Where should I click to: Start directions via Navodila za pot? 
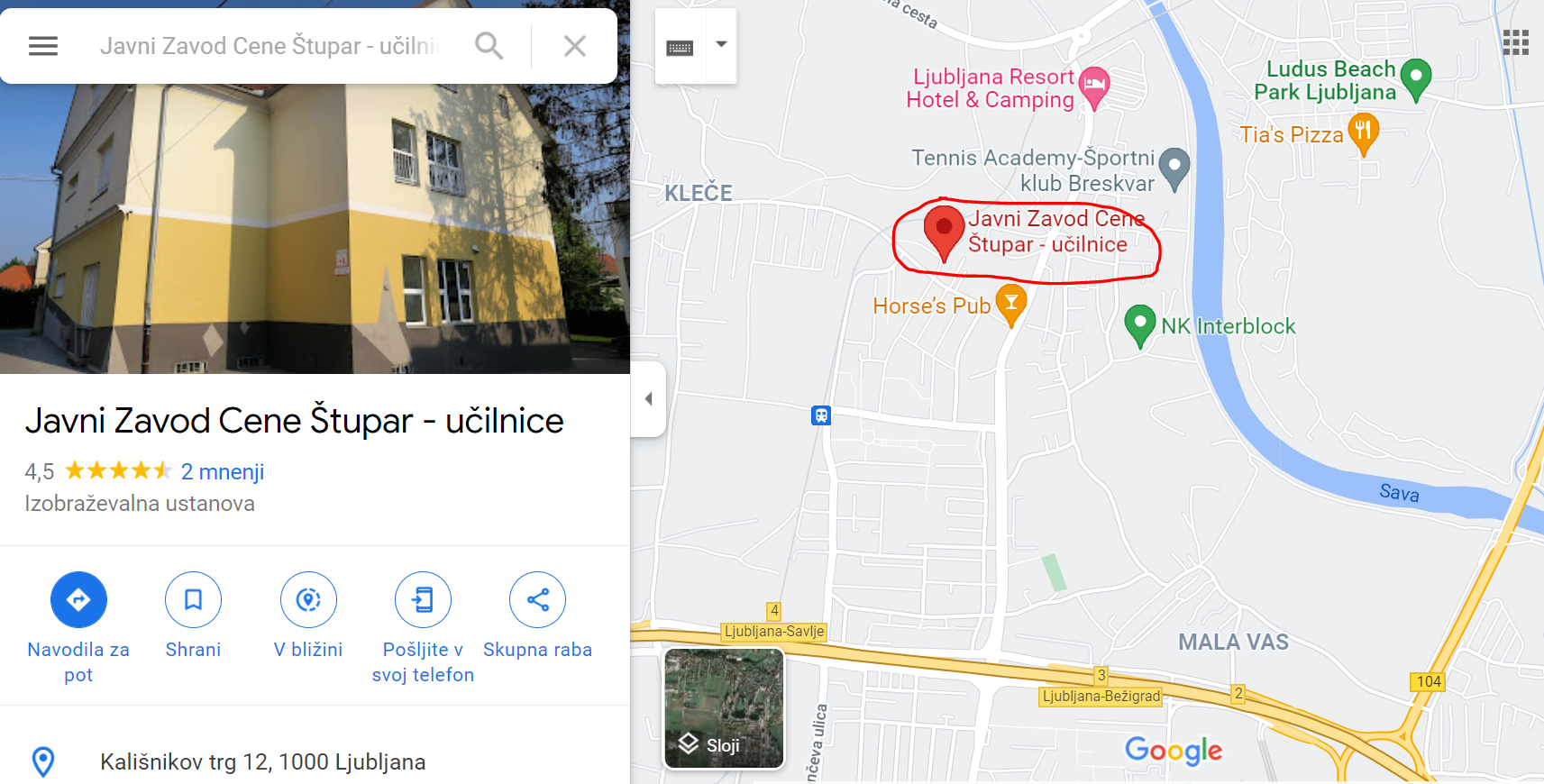tap(78, 628)
